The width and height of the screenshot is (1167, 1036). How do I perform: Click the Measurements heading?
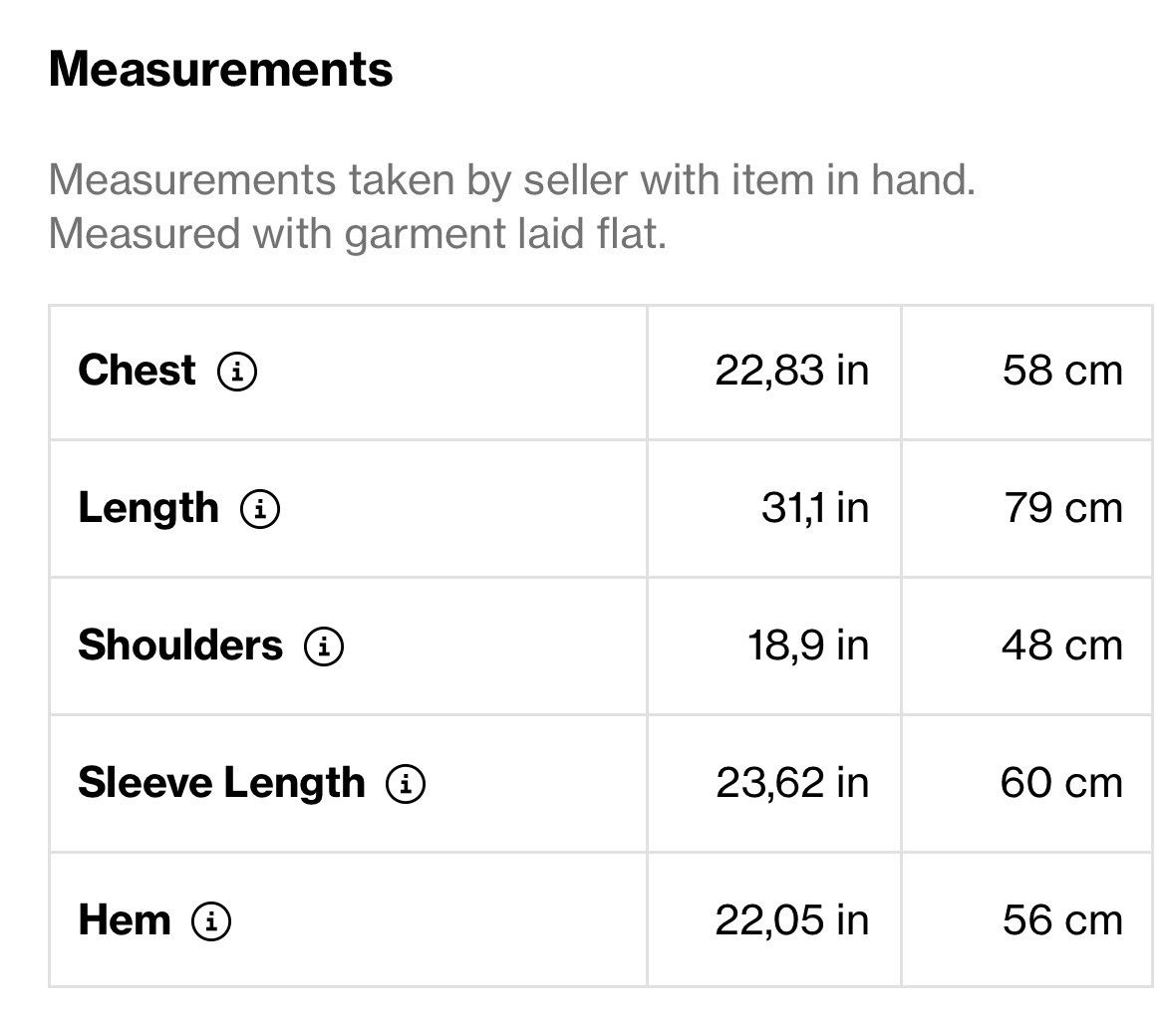(220, 69)
